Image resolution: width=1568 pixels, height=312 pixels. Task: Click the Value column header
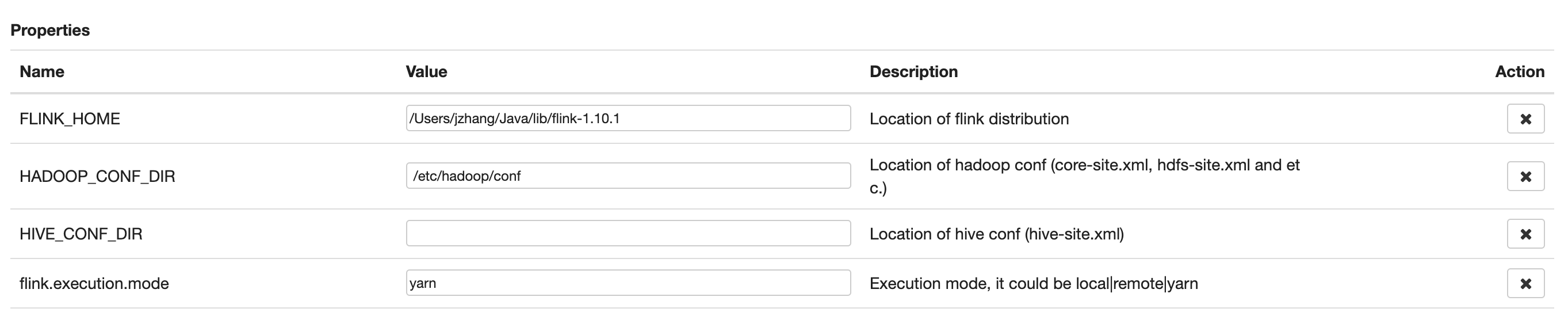click(426, 72)
